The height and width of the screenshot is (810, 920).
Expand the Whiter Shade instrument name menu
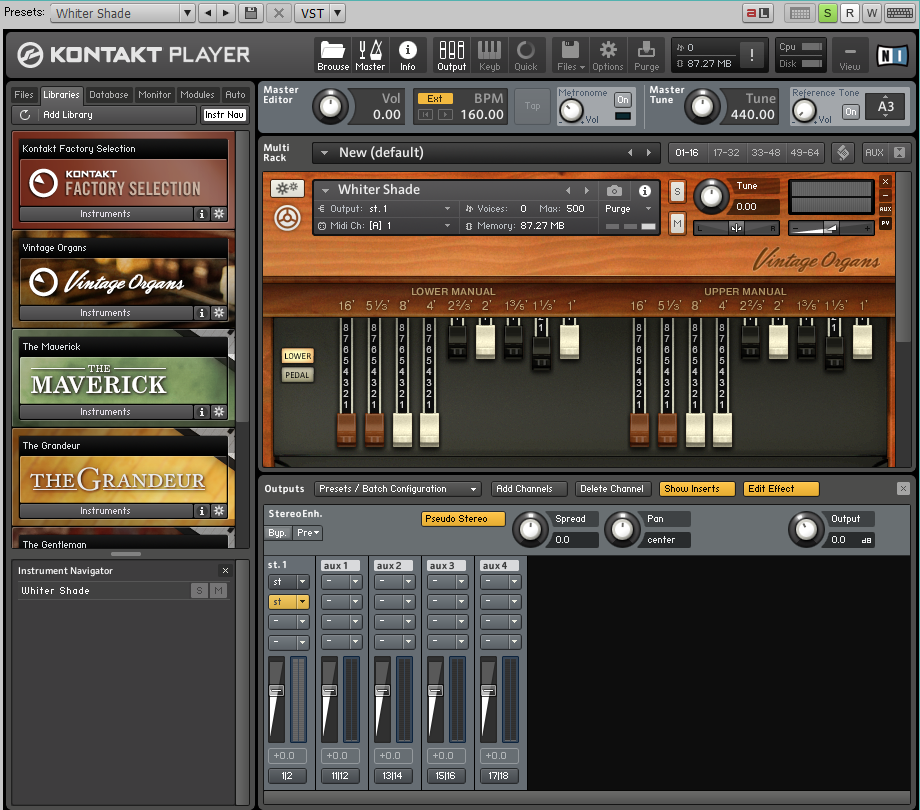coord(325,190)
